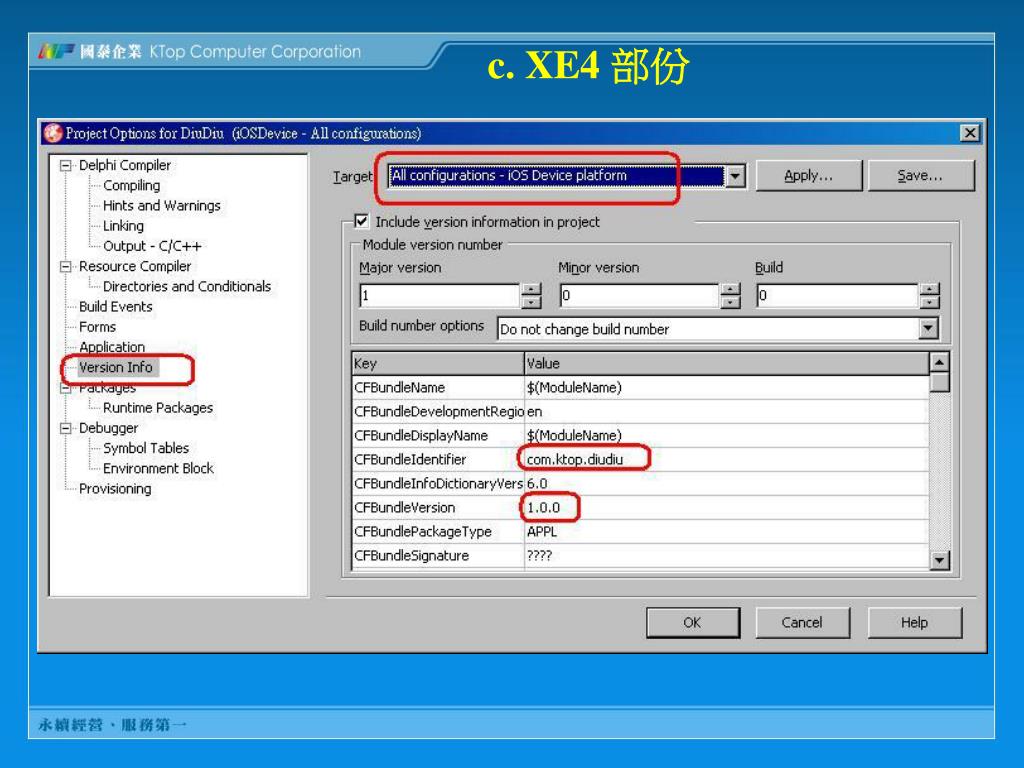Select Provisioning in the tree

(115, 489)
